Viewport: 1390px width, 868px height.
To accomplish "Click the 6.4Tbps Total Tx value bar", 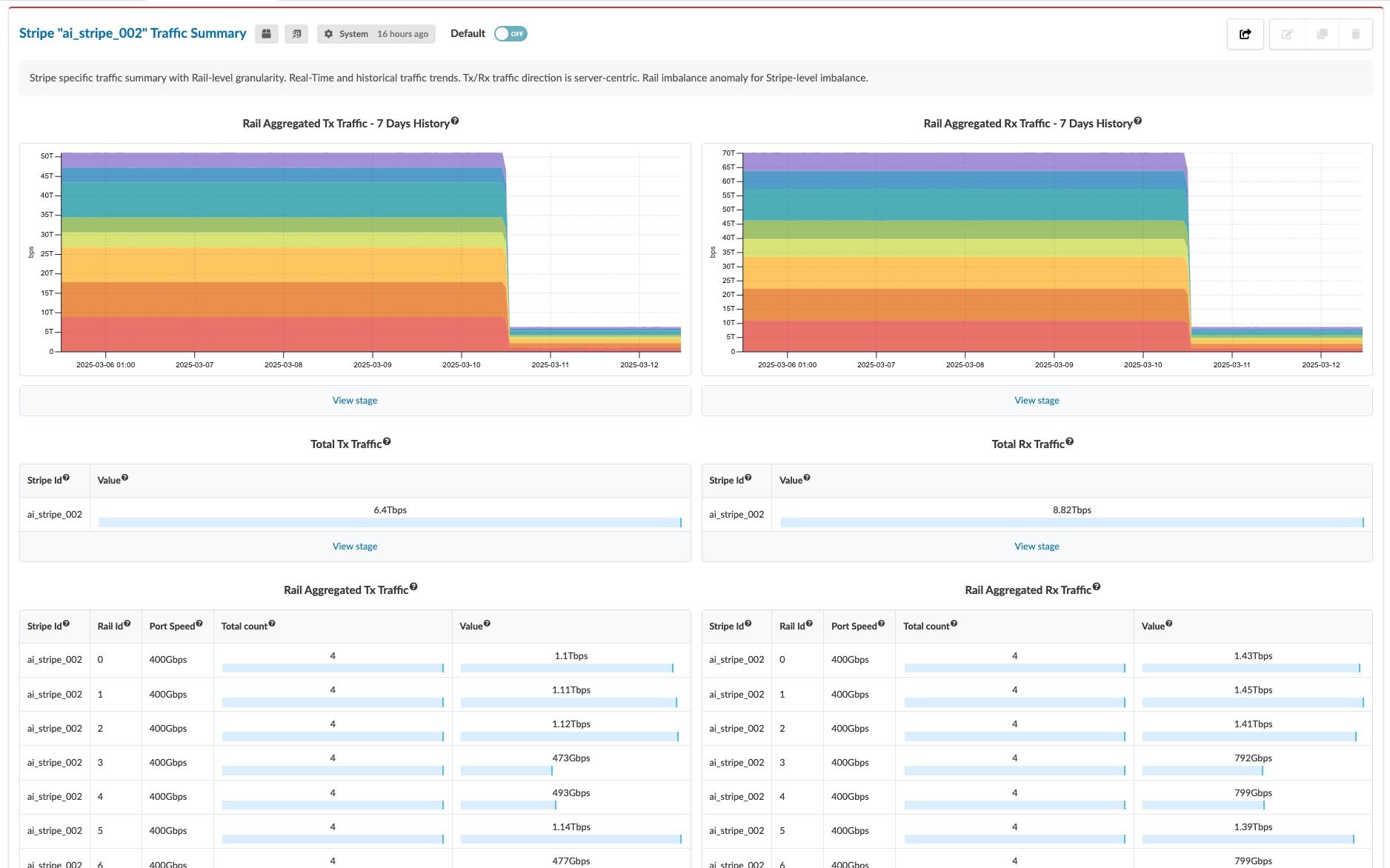I will pyautogui.click(x=390, y=522).
